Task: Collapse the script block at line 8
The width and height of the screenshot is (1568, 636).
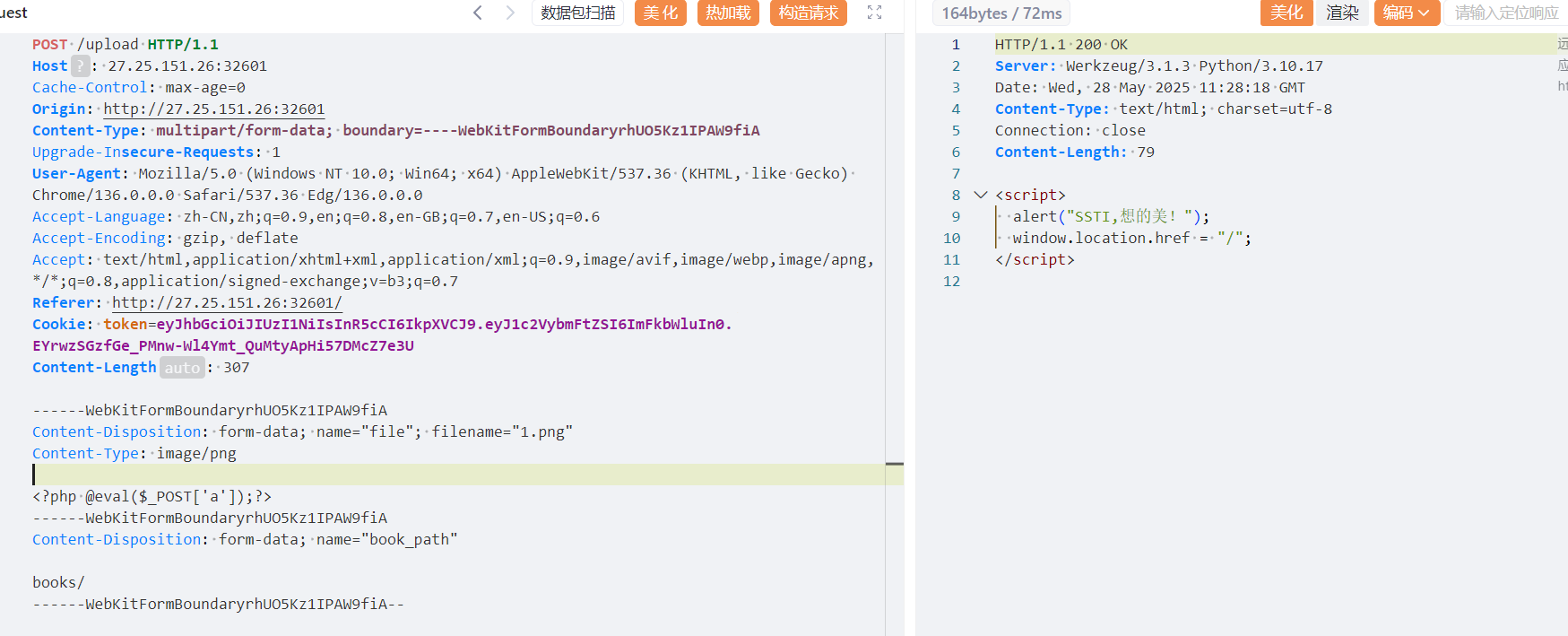Action: coord(980,195)
